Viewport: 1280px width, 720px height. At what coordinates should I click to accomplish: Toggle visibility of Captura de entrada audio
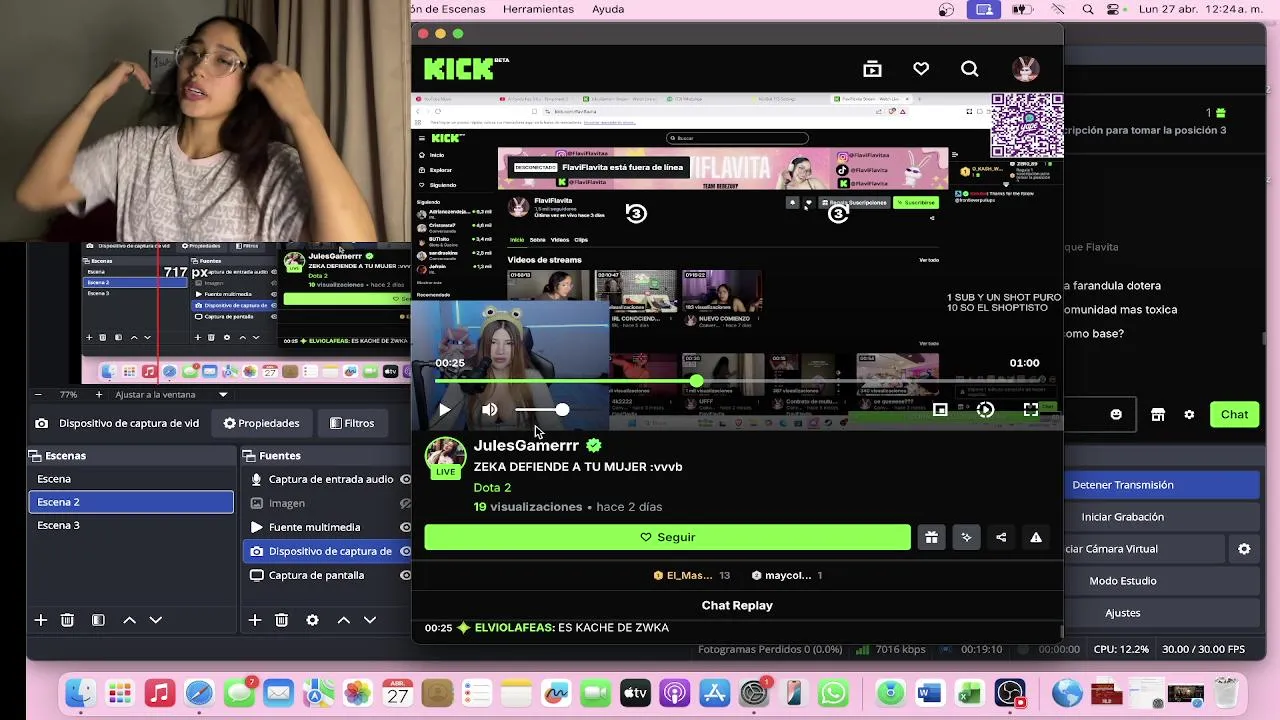405,479
